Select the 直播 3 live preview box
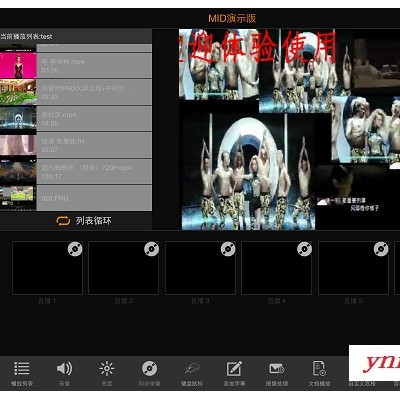This screenshot has height=400, width=400. point(200,268)
